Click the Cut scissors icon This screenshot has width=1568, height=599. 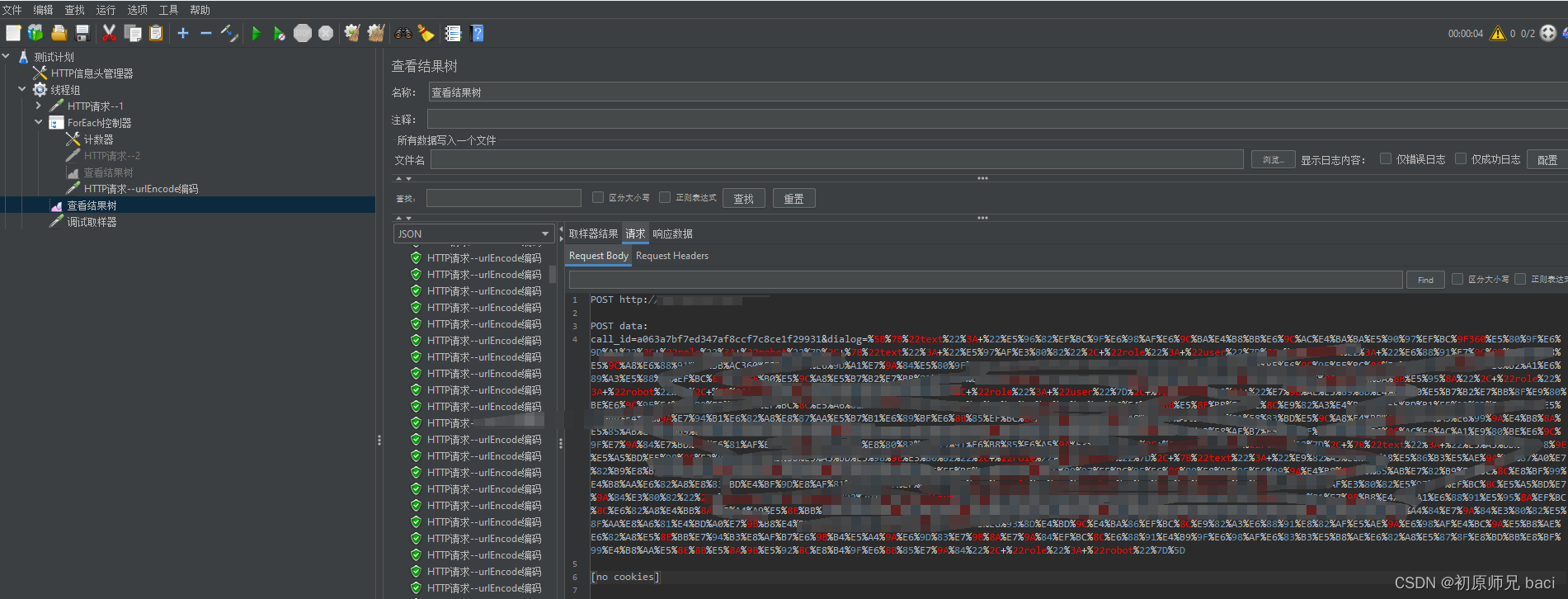[109, 33]
